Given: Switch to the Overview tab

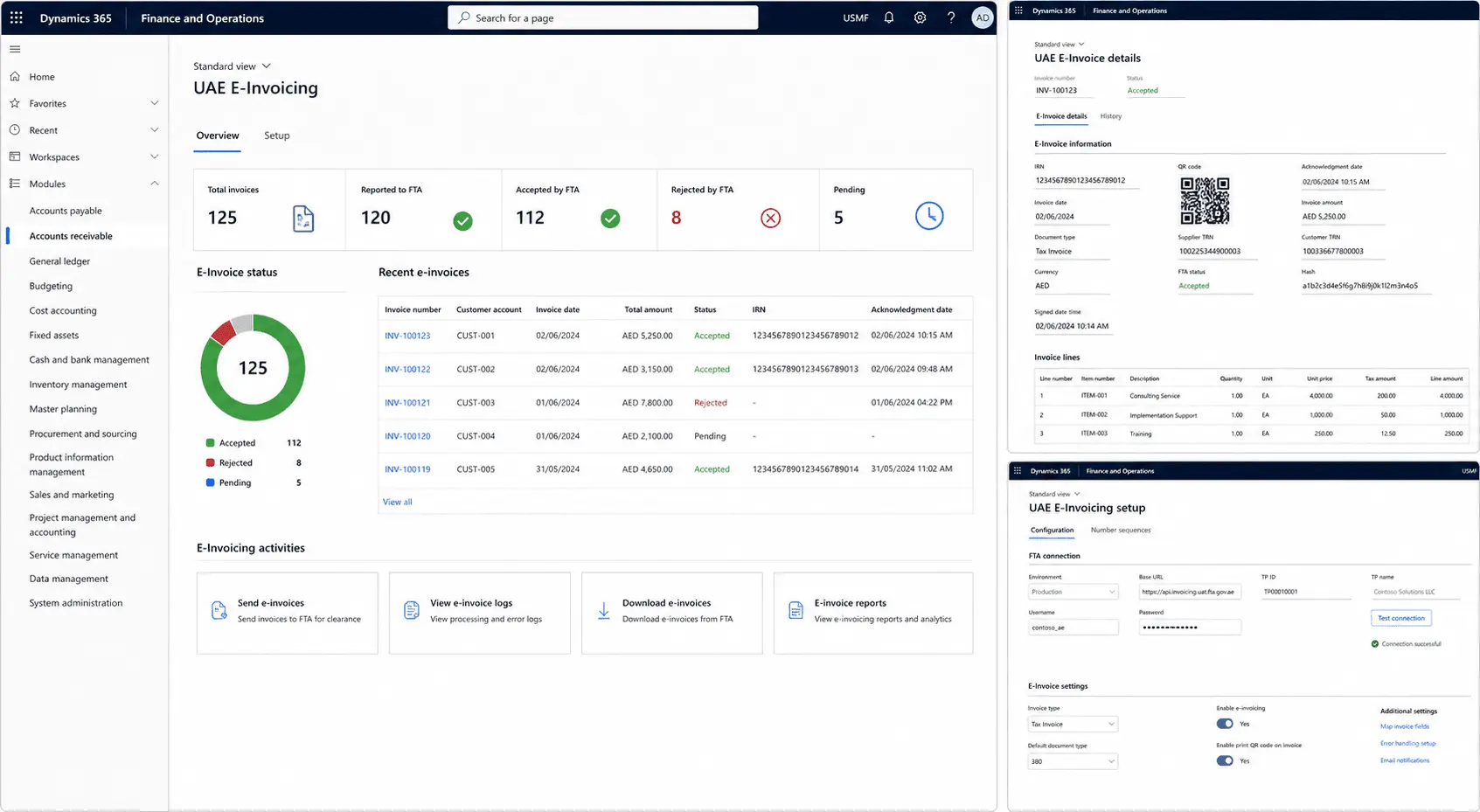Looking at the screenshot, I should [218, 135].
